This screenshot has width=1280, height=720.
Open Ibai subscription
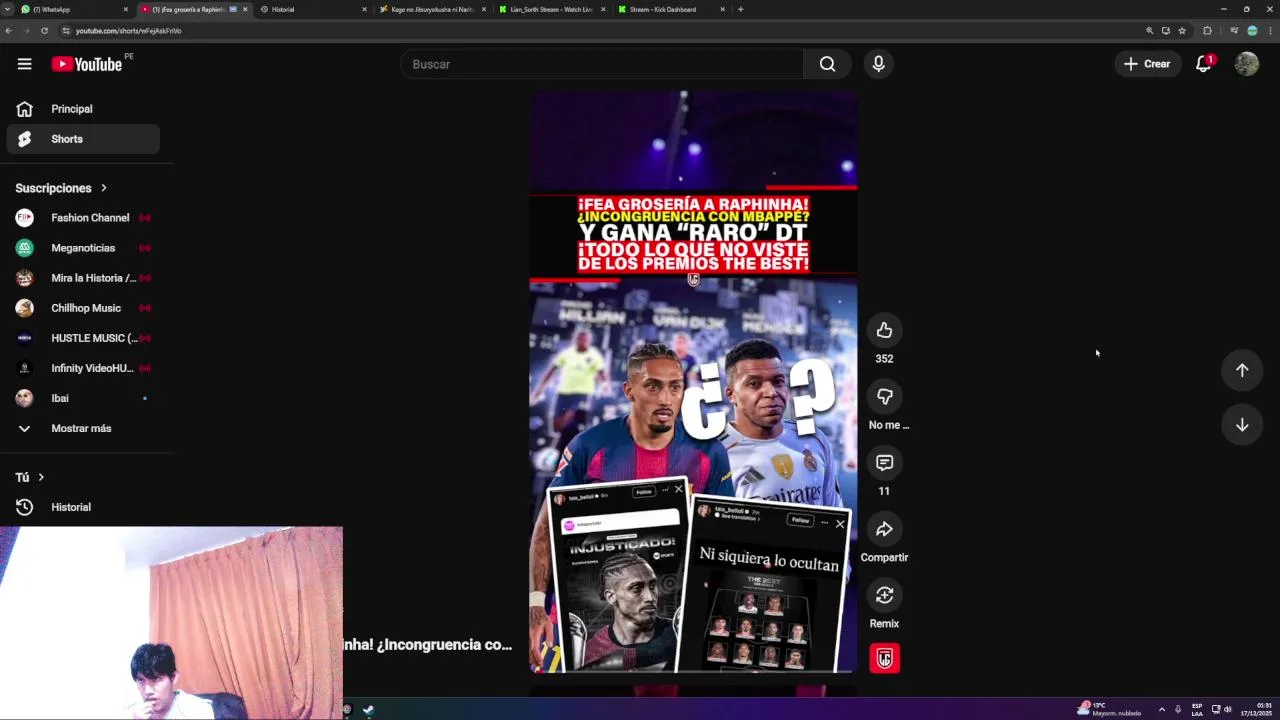tap(83, 398)
